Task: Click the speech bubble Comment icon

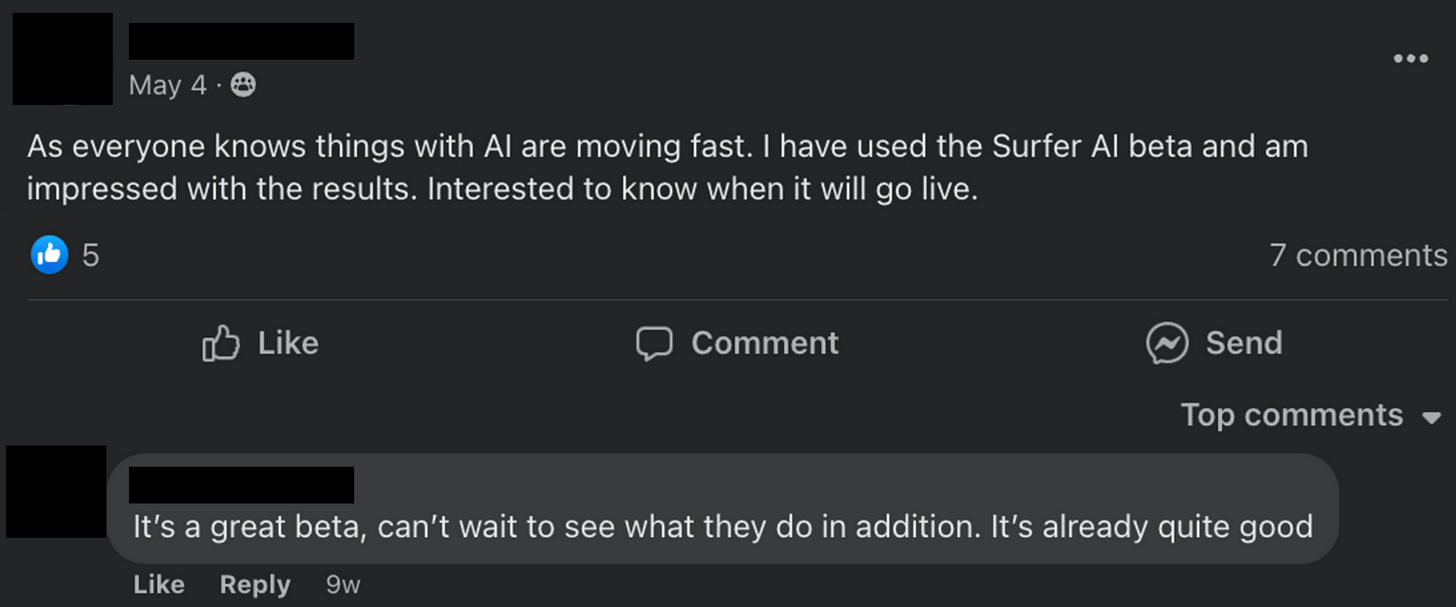Action: [654, 344]
